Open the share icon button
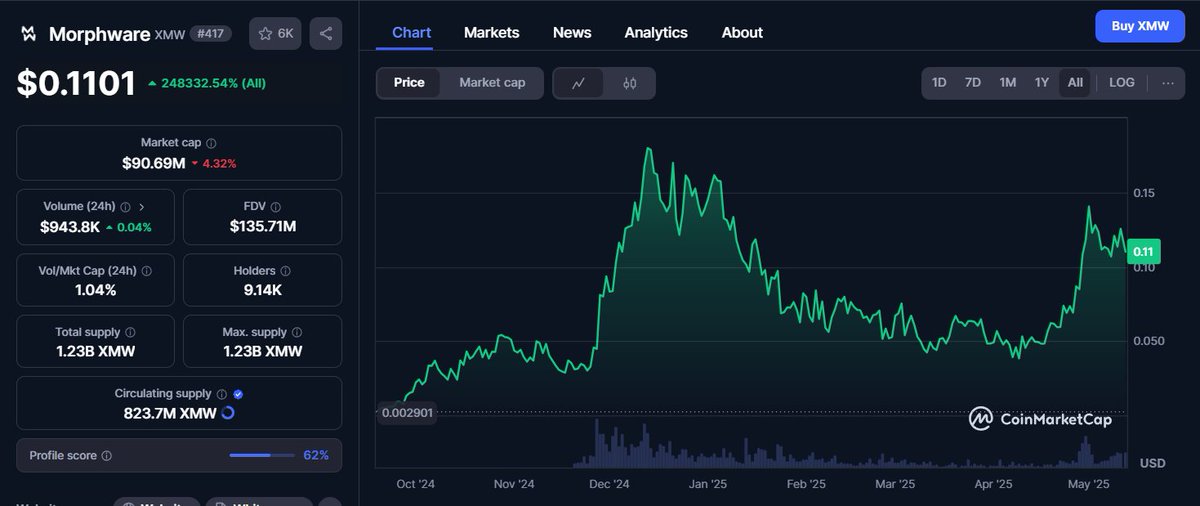1200x506 pixels. (326, 34)
